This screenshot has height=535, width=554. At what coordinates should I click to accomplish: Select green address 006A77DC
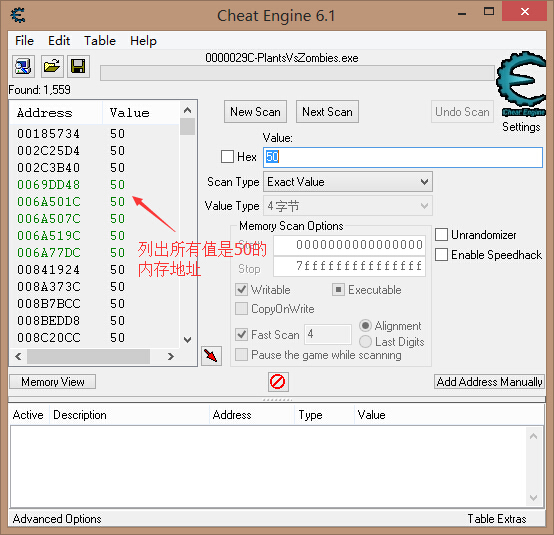pyautogui.click(x=95, y=253)
